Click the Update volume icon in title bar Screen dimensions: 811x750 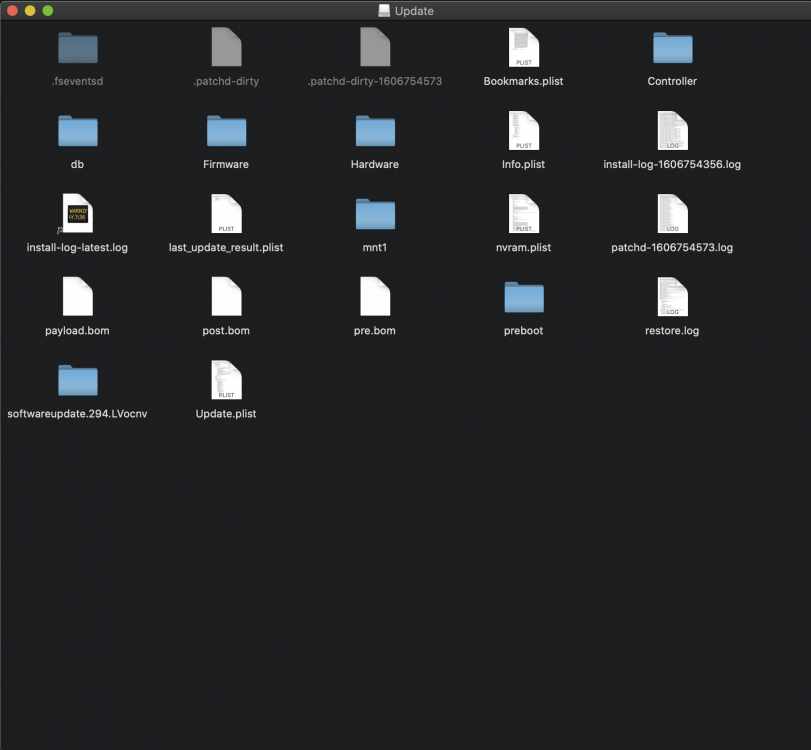(384, 10)
